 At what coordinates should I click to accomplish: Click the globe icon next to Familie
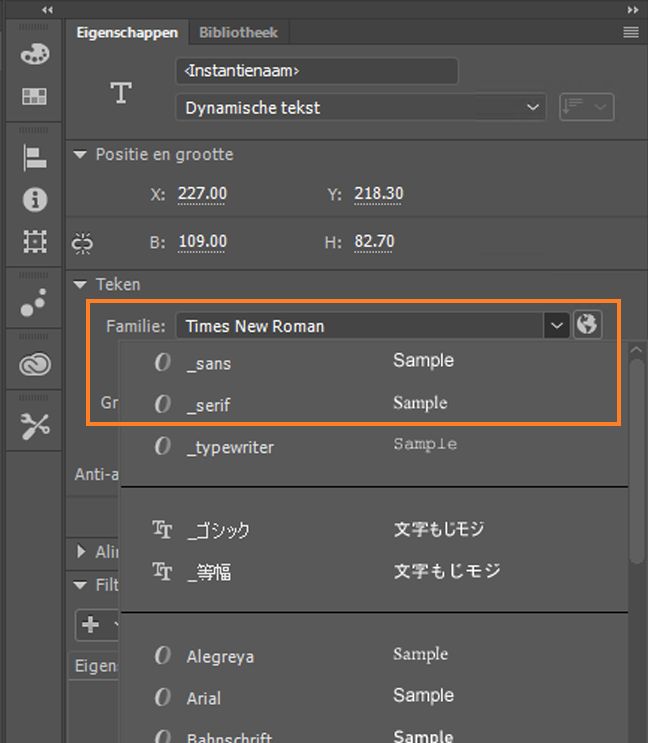587,325
